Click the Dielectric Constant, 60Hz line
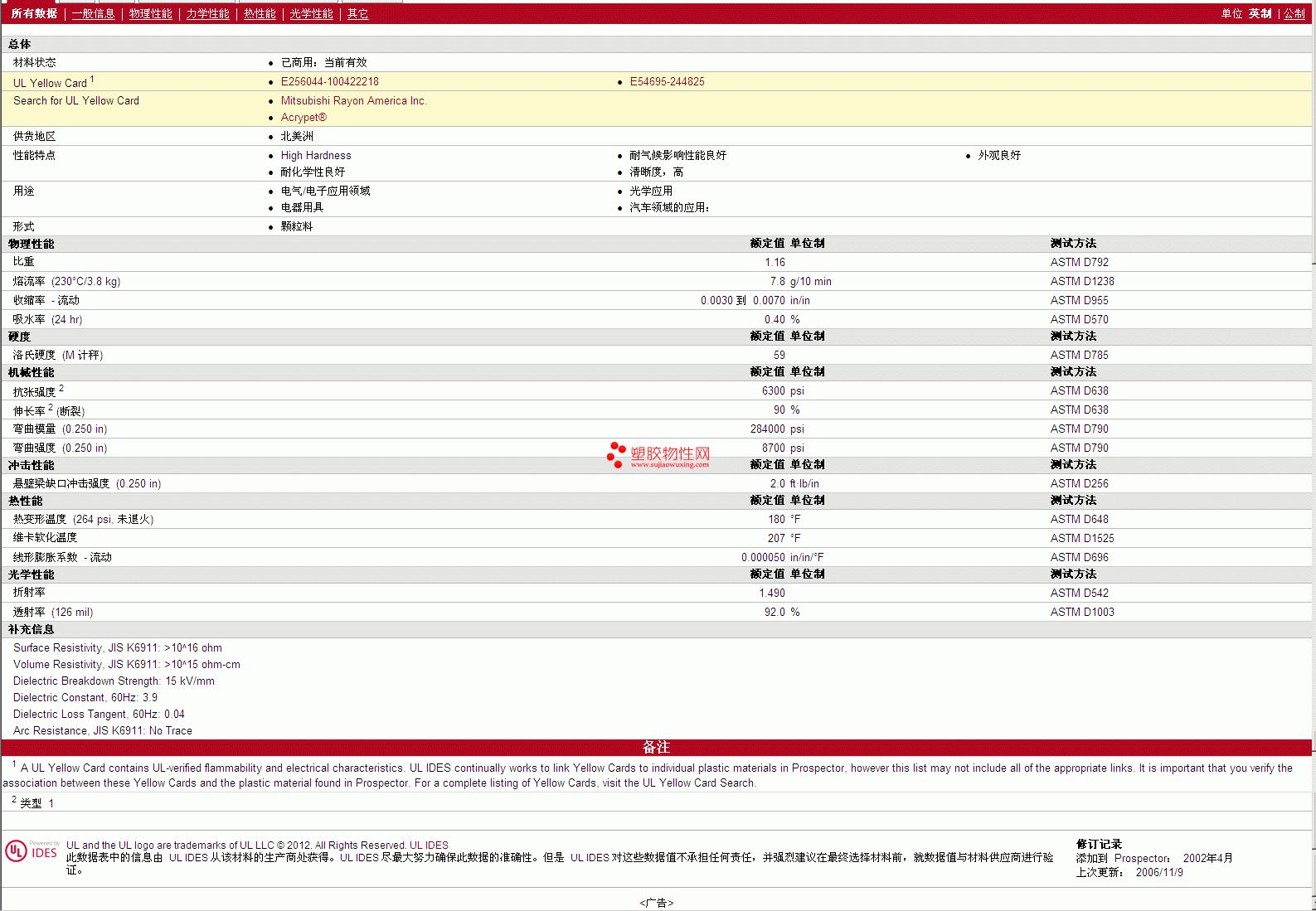 click(x=85, y=698)
